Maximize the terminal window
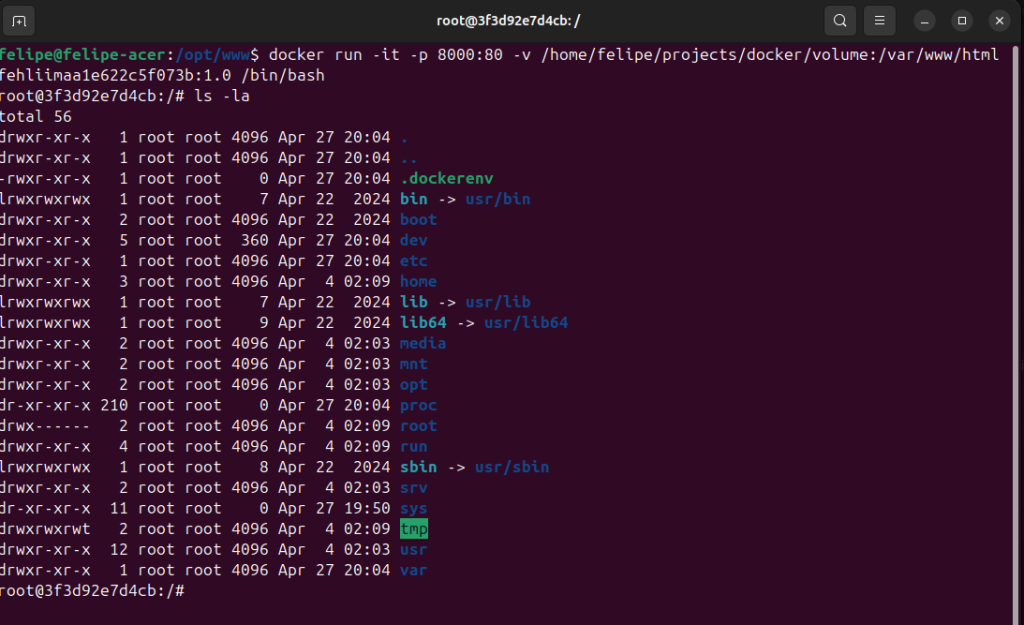The width and height of the screenshot is (1024, 625). click(962, 20)
